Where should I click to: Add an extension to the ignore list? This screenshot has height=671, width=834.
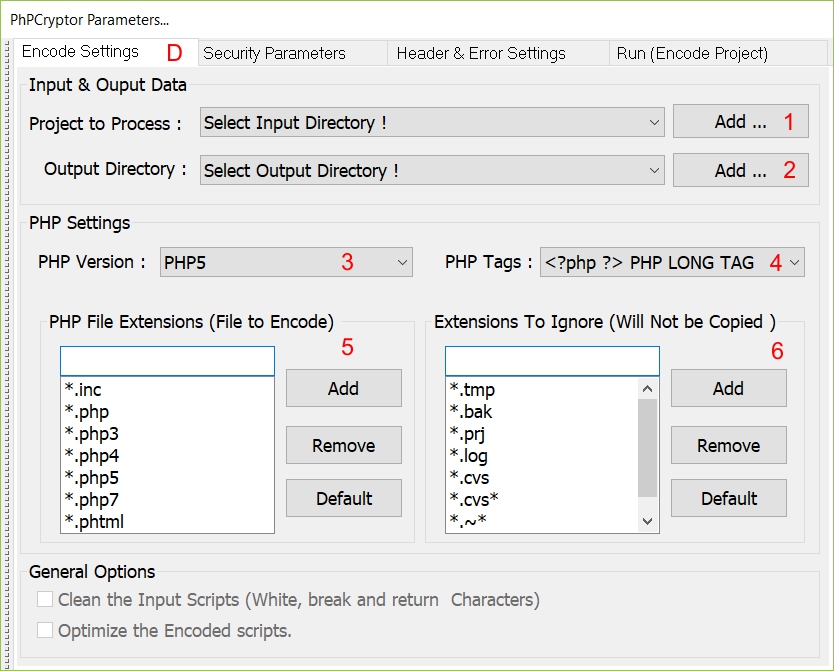pos(729,388)
